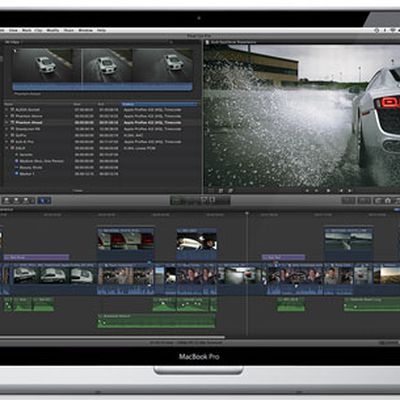Open the Window menu
Image resolution: width=400 pixels, height=400 pixels.
coord(85,30)
